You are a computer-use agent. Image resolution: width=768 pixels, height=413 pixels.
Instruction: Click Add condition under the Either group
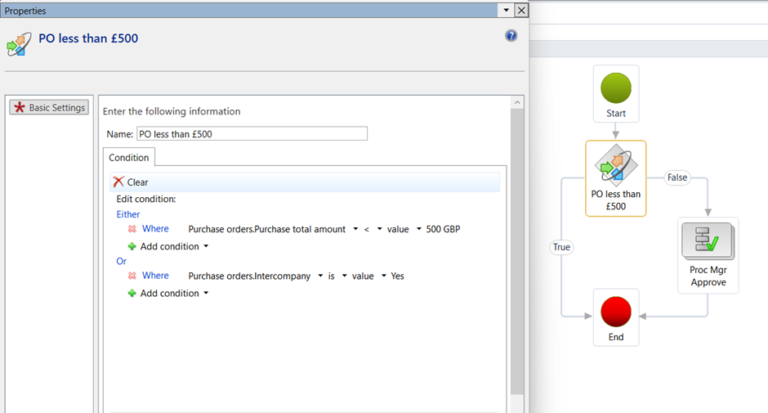[x=169, y=246]
